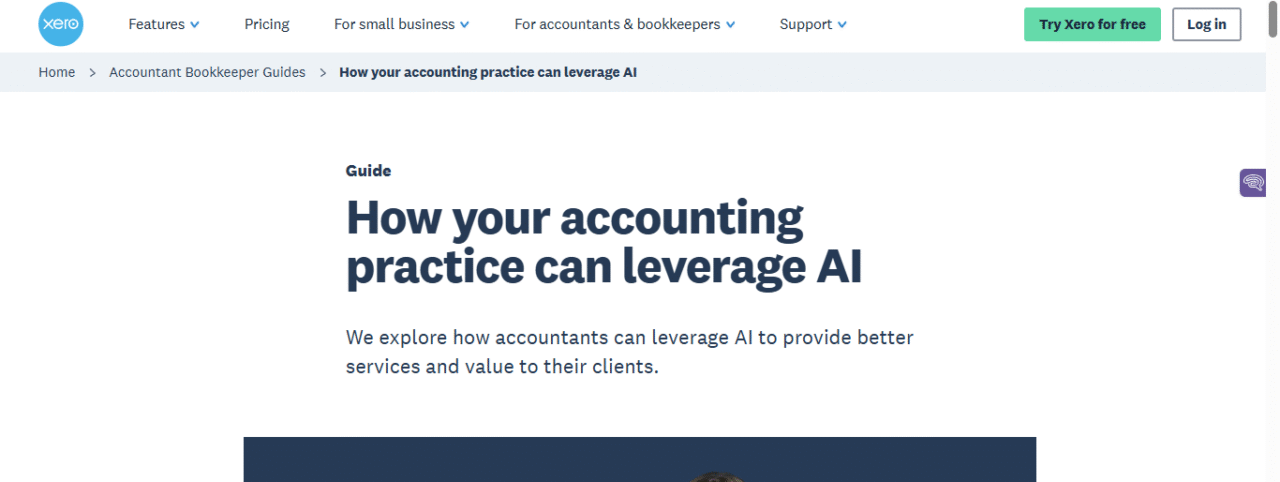Screen dimensions: 1280x482
Task: Open the For small business menu label
Action: [x=394, y=24]
